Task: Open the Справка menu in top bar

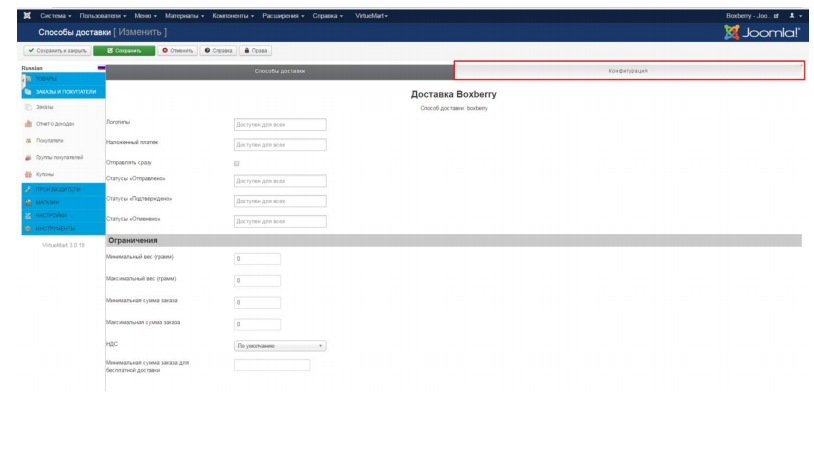Action: pyautogui.click(x=328, y=16)
